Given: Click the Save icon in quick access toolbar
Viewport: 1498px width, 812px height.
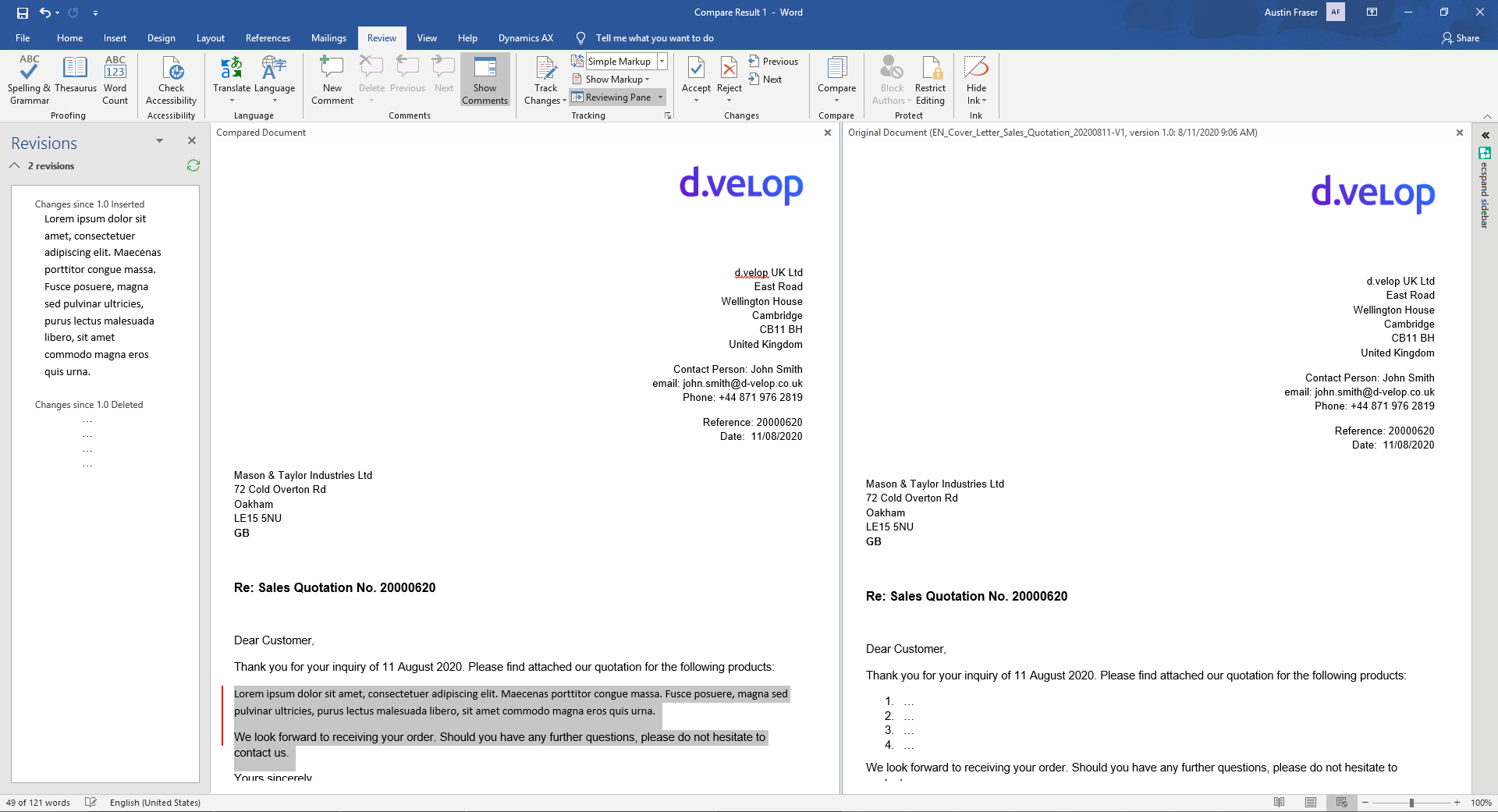Looking at the screenshot, I should pyautogui.click(x=22, y=12).
